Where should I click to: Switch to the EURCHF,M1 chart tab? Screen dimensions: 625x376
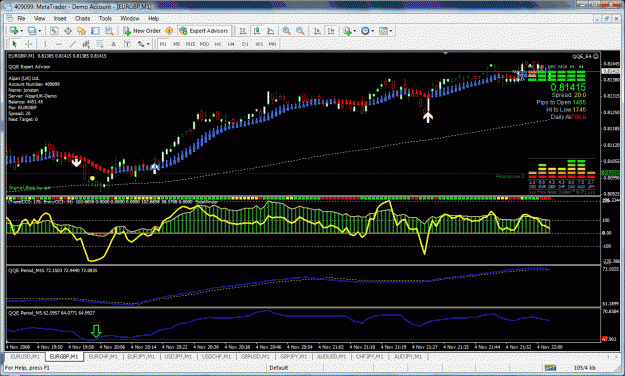click(x=103, y=356)
